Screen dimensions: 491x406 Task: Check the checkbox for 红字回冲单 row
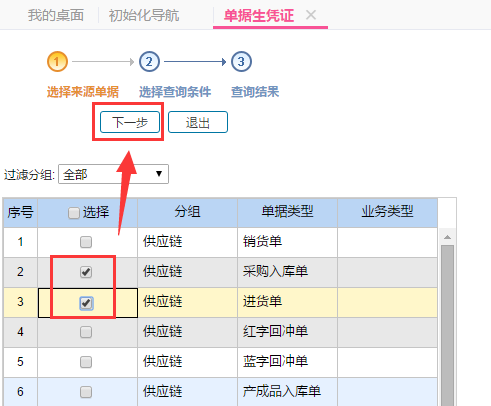pyautogui.click(x=86, y=332)
